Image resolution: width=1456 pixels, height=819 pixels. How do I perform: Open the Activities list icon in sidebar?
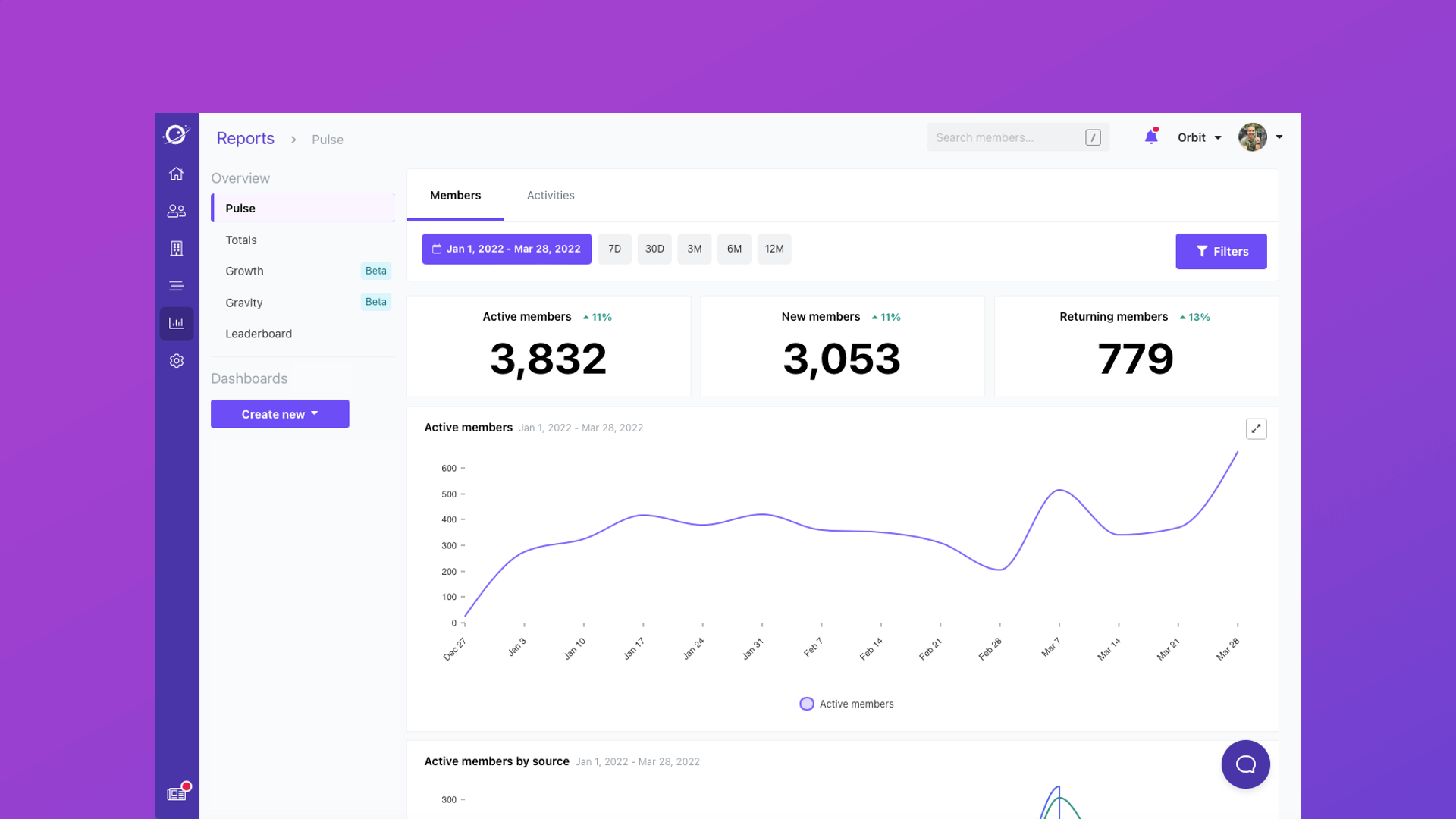176,286
